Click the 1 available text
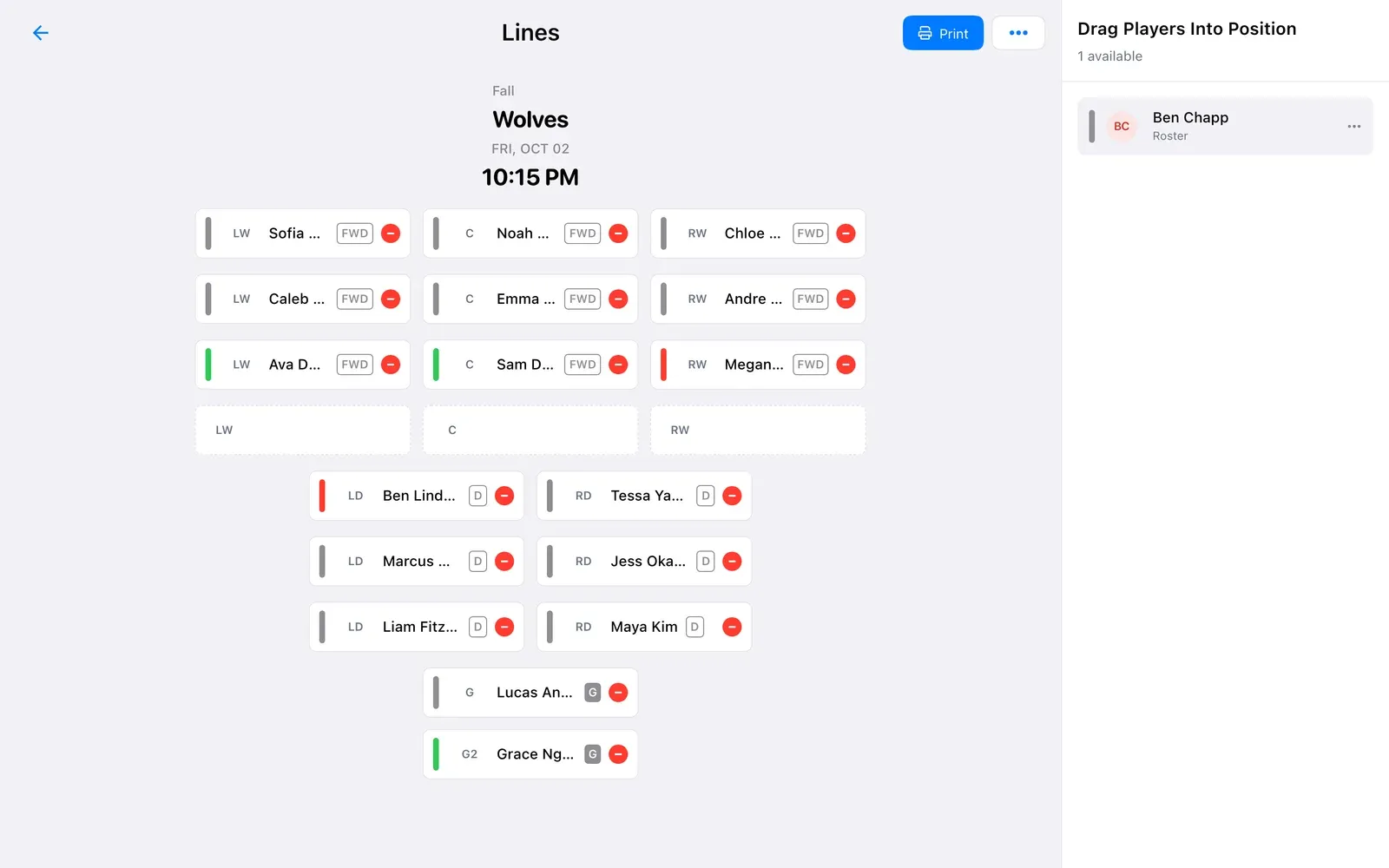The image size is (1389, 868). 1109,56
